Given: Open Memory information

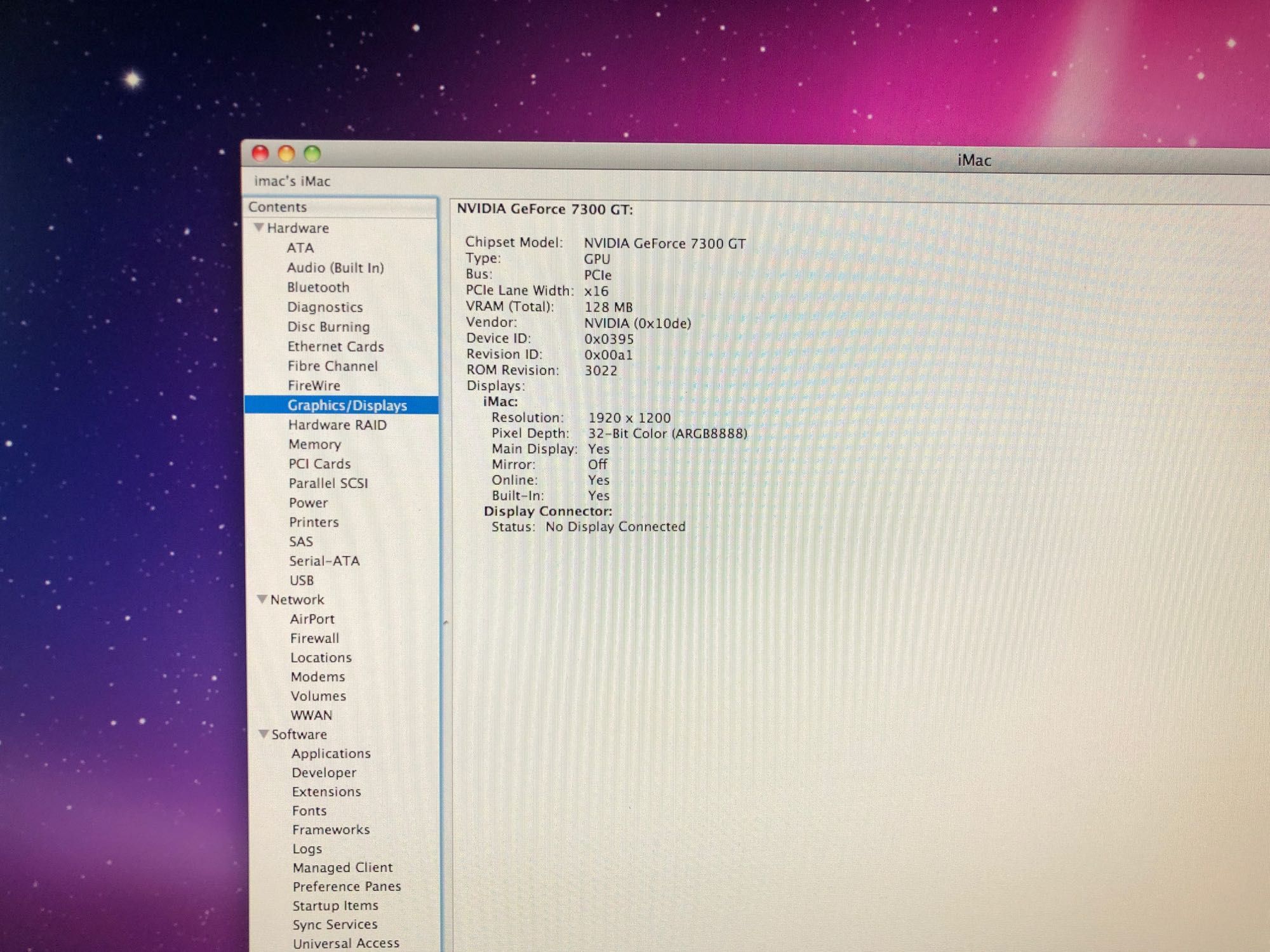Looking at the screenshot, I should point(315,444).
